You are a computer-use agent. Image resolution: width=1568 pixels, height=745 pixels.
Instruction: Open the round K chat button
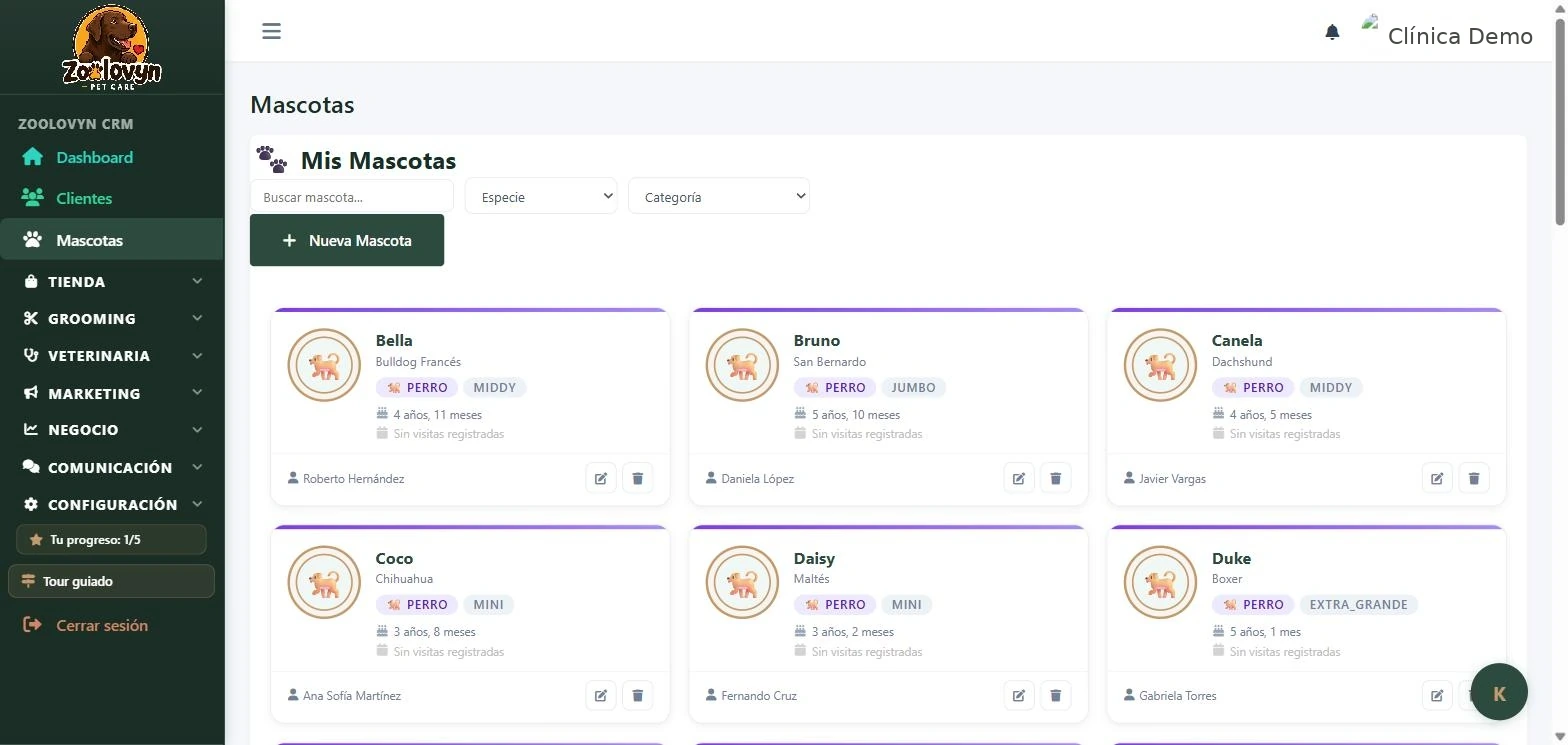1499,692
